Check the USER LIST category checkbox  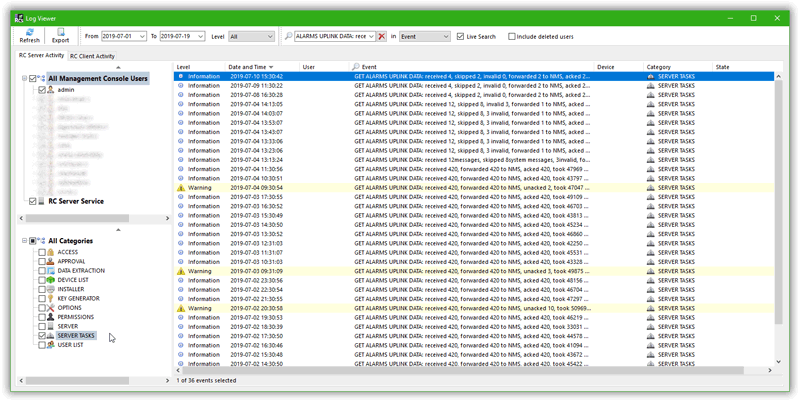pyautogui.click(x=42, y=345)
